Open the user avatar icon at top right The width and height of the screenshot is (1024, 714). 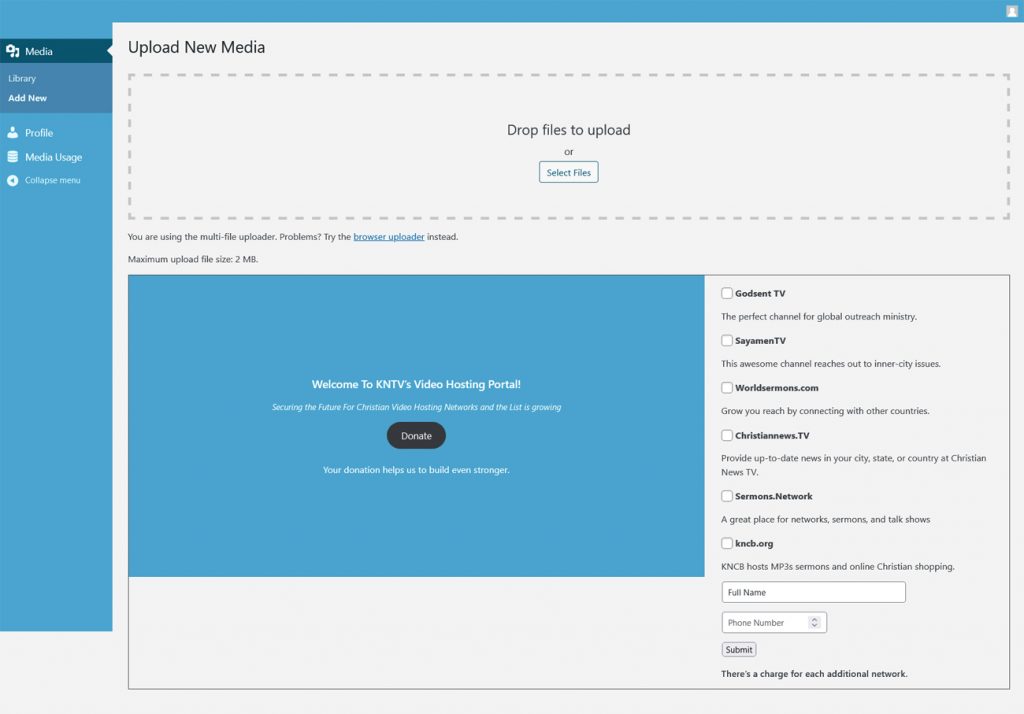[1012, 11]
